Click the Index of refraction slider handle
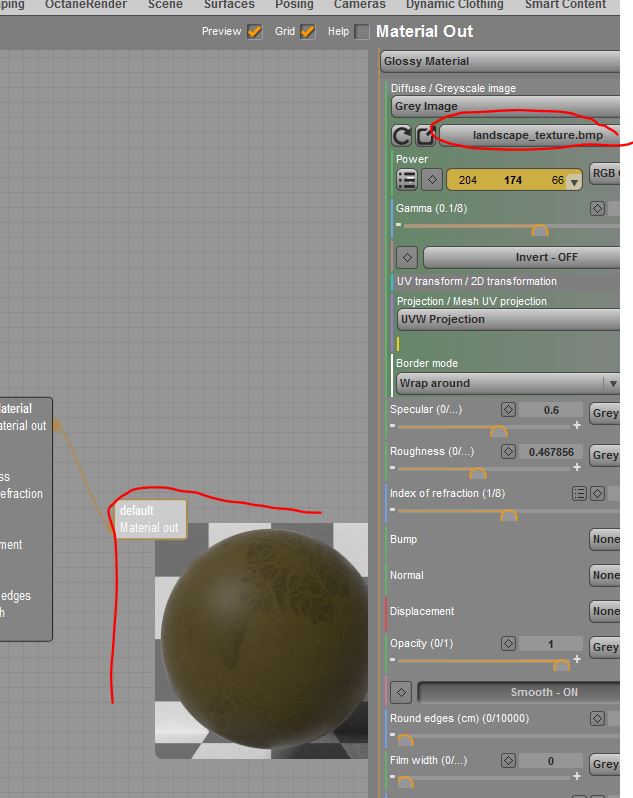Viewport: 633px width, 798px height. pyautogui.click(x=508, y=516)
